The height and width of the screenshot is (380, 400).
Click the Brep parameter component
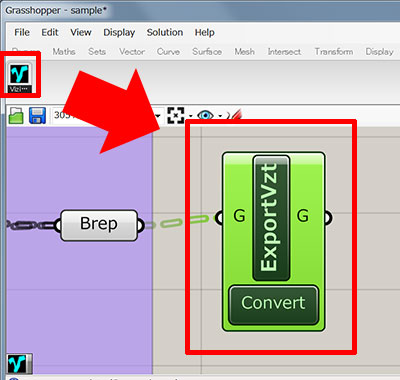[99, 225]
